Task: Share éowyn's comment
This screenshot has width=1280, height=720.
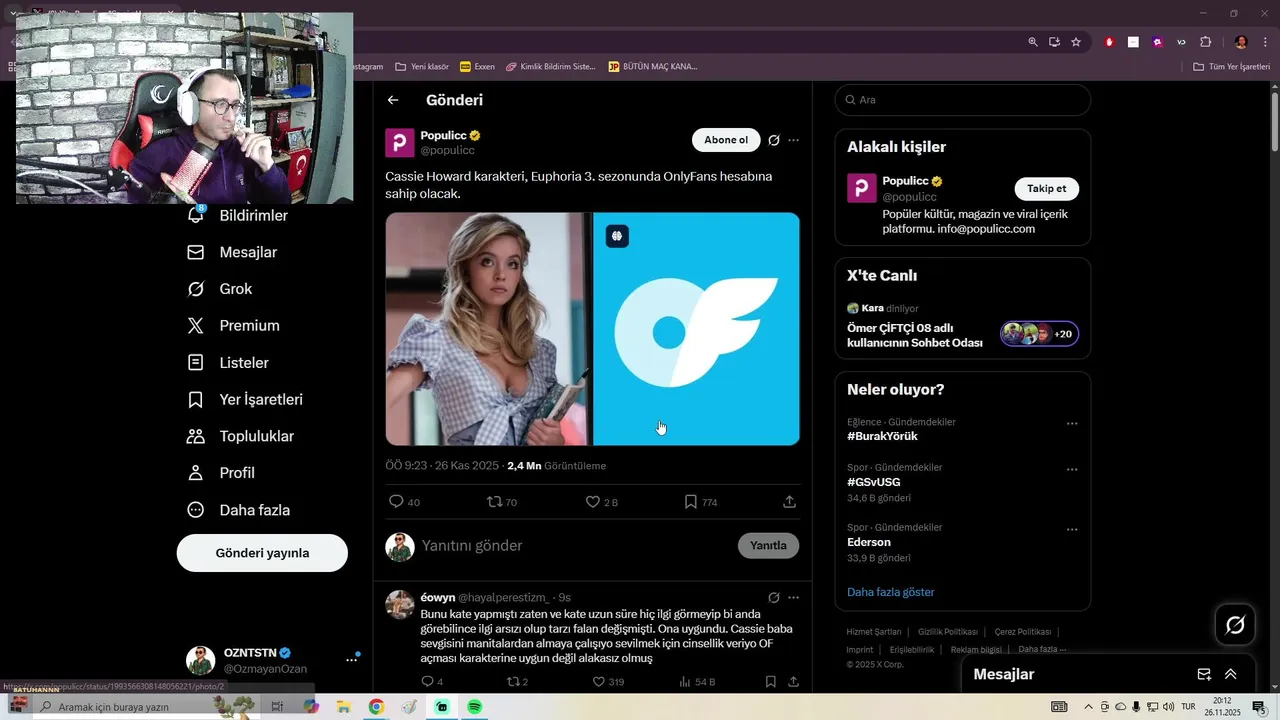Action: [793, 682]
